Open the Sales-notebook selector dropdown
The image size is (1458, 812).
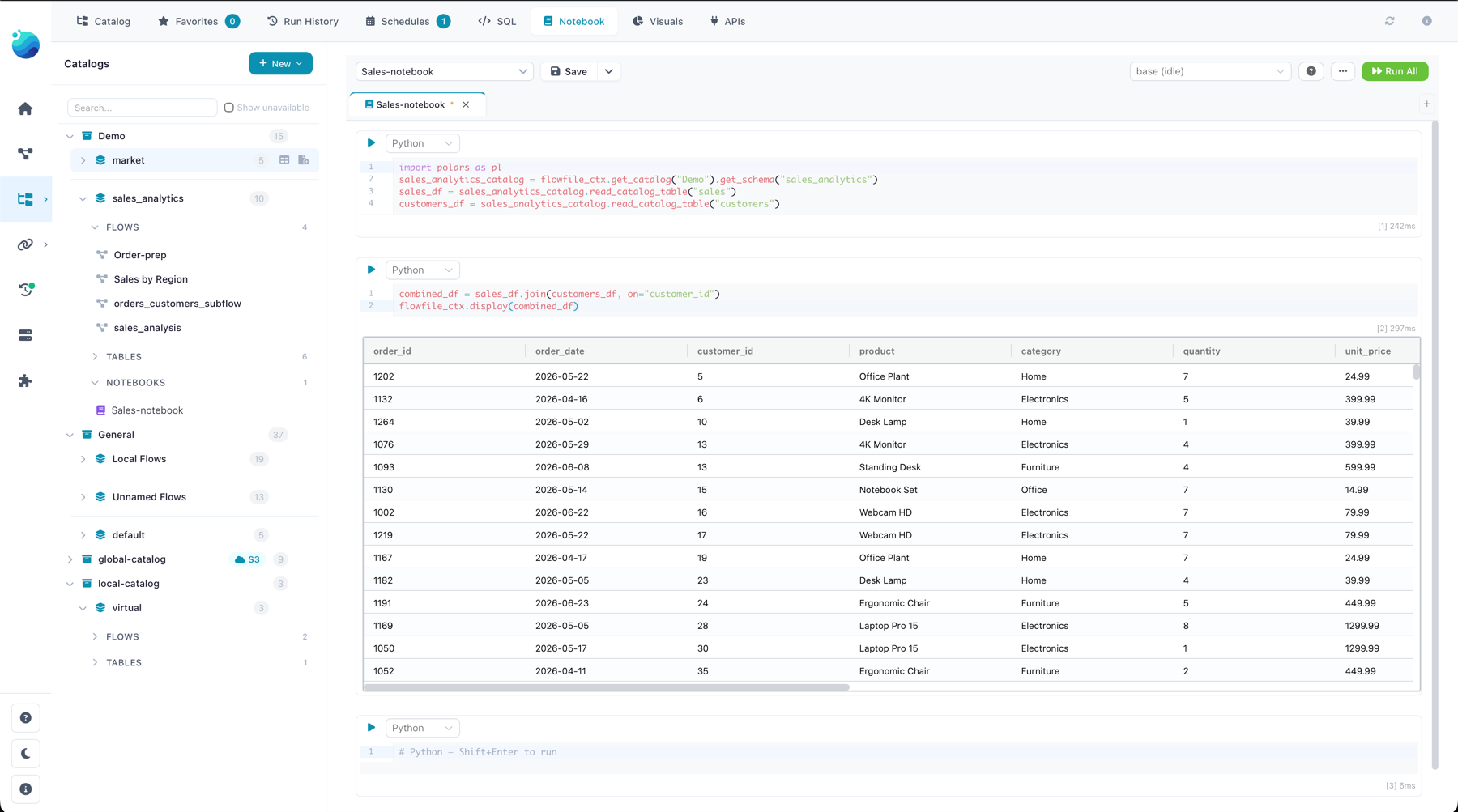click(444, 71)
